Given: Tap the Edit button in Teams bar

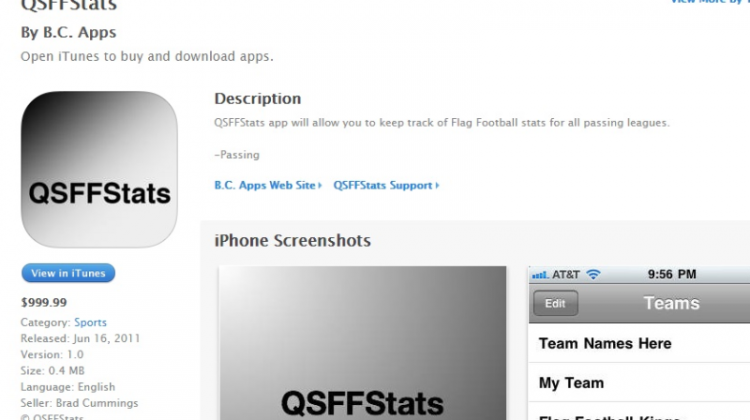Looking at the screenshot, I should 555,303.
